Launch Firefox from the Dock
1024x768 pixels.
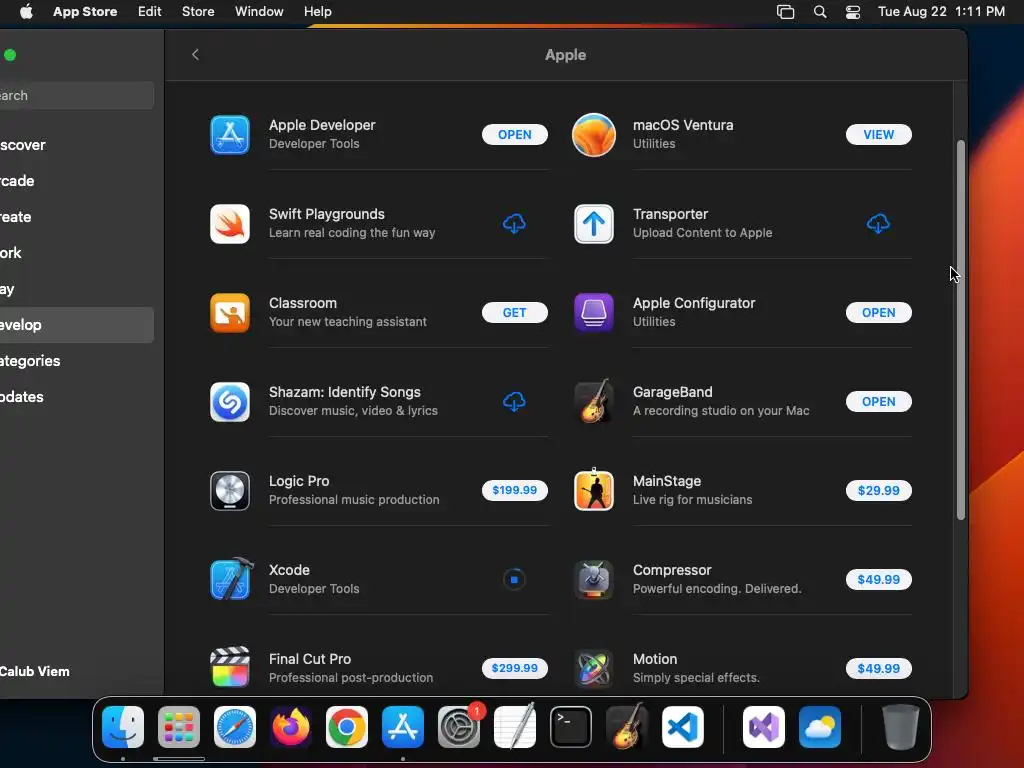tap(291, 727)
